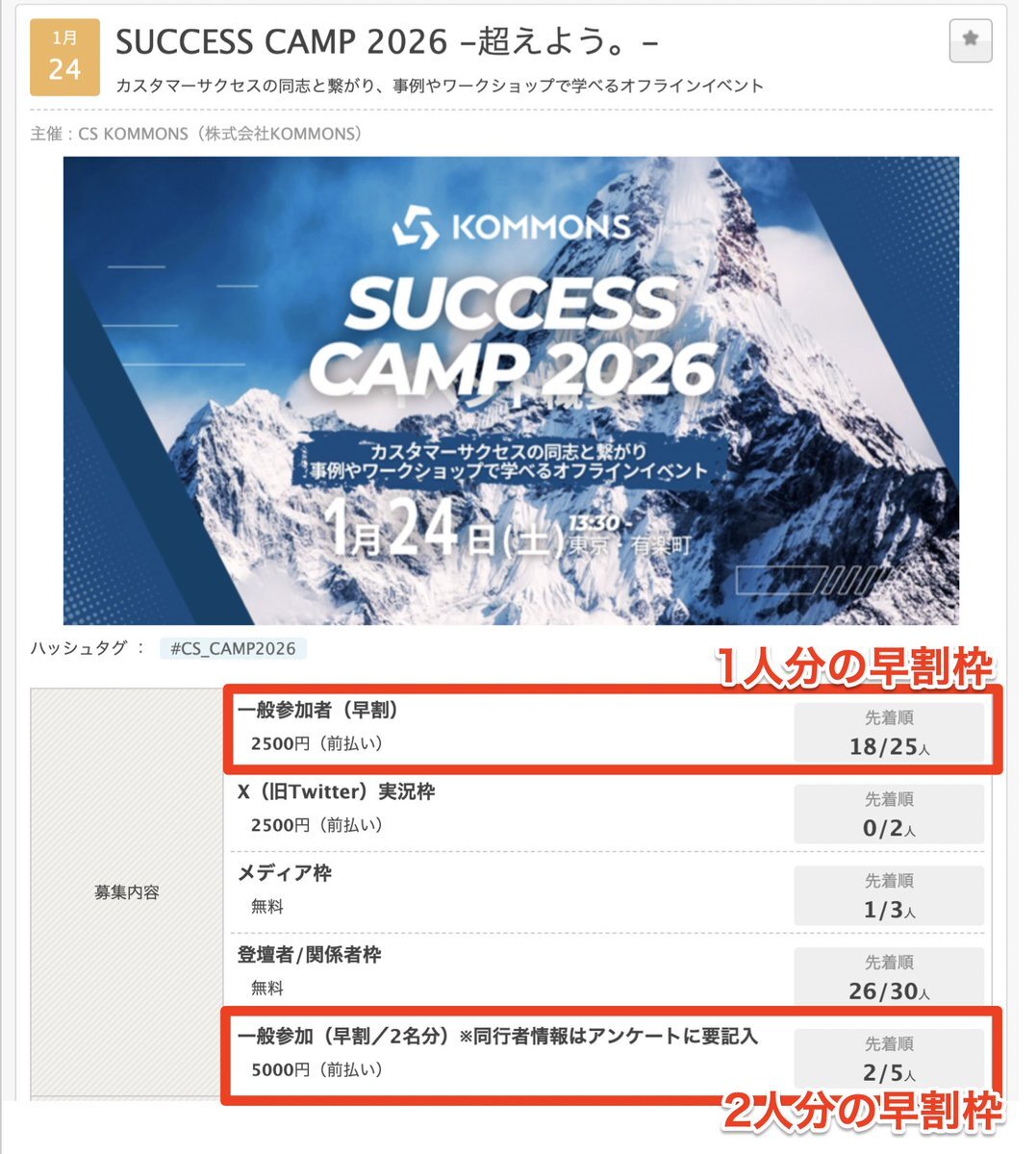Open the SUCCESS CAMP 2026 event title

[387, 41]
